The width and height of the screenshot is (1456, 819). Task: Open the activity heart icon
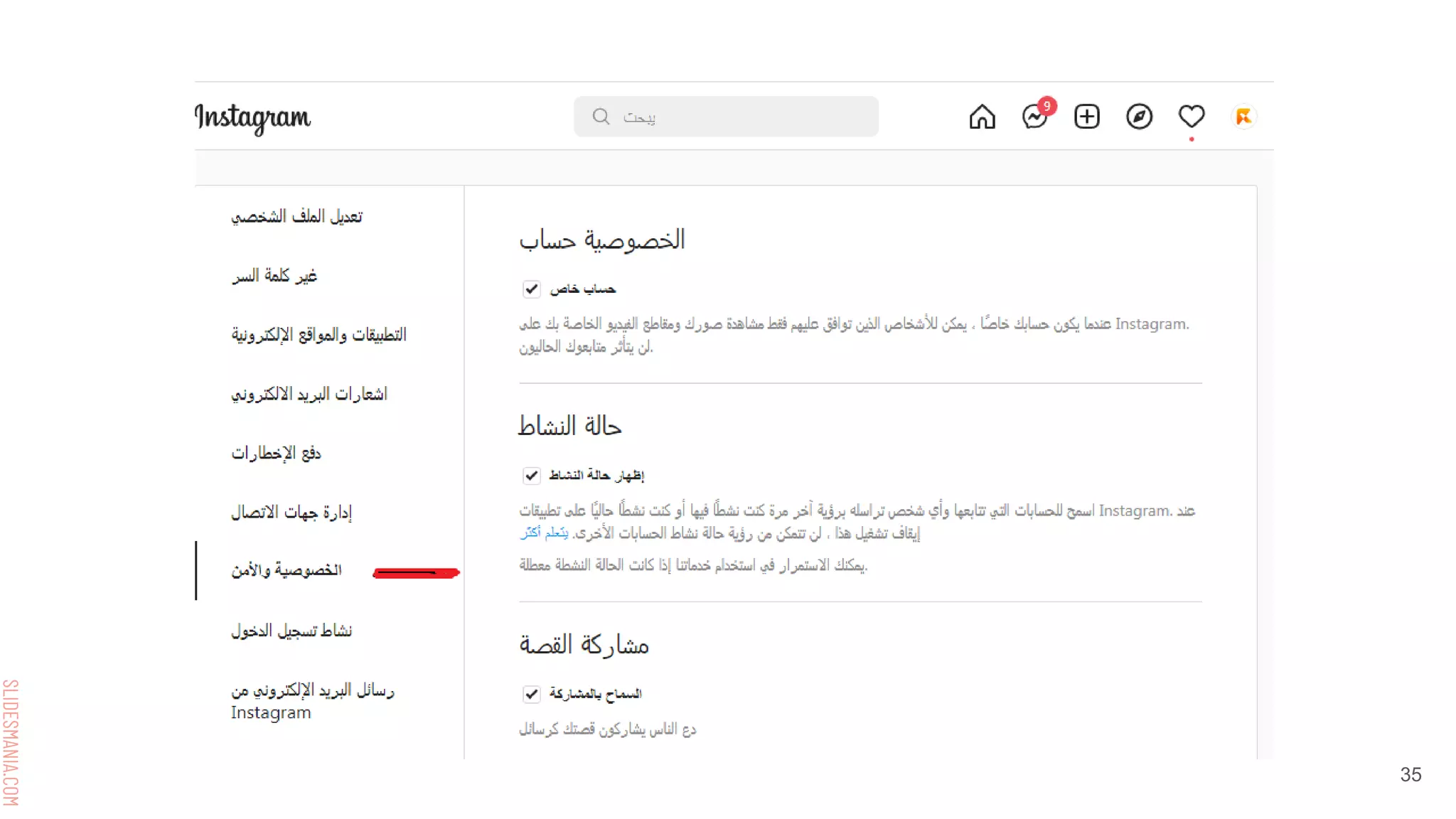pos(1192,117)
